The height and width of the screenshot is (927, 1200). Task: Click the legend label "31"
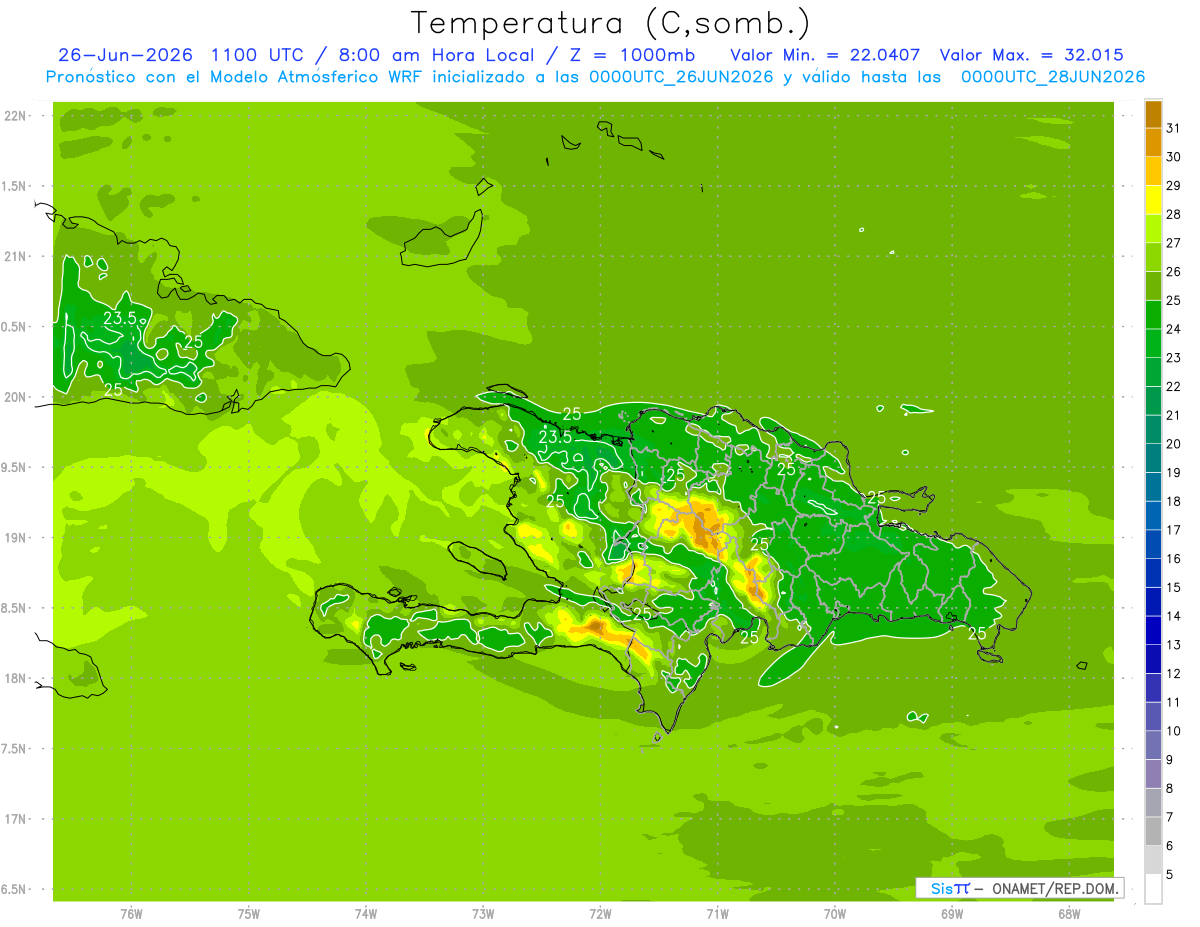[x=1173, y=128]
